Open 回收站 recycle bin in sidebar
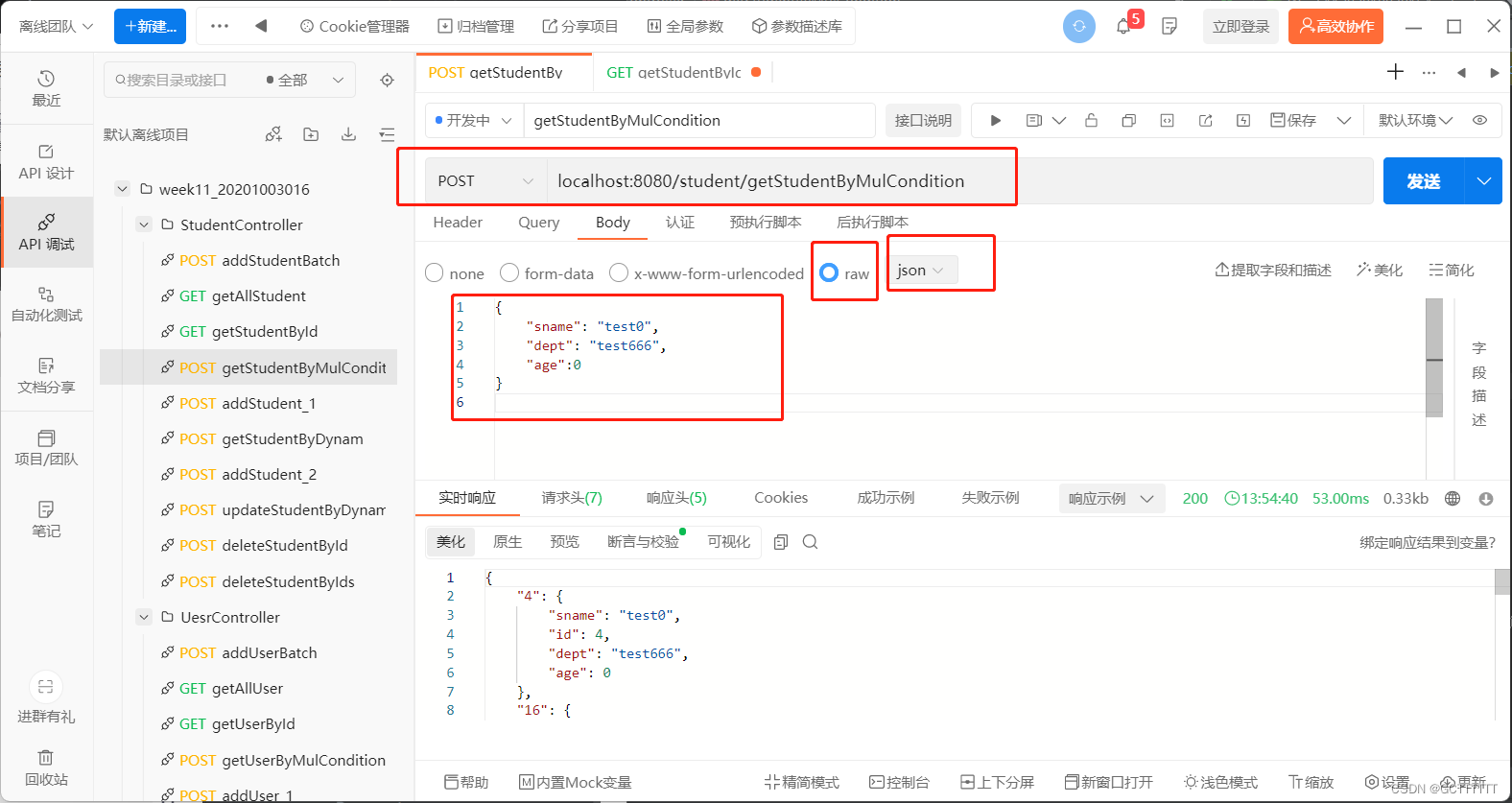This screenshot has width=1512, height=803. pos(46,768)
